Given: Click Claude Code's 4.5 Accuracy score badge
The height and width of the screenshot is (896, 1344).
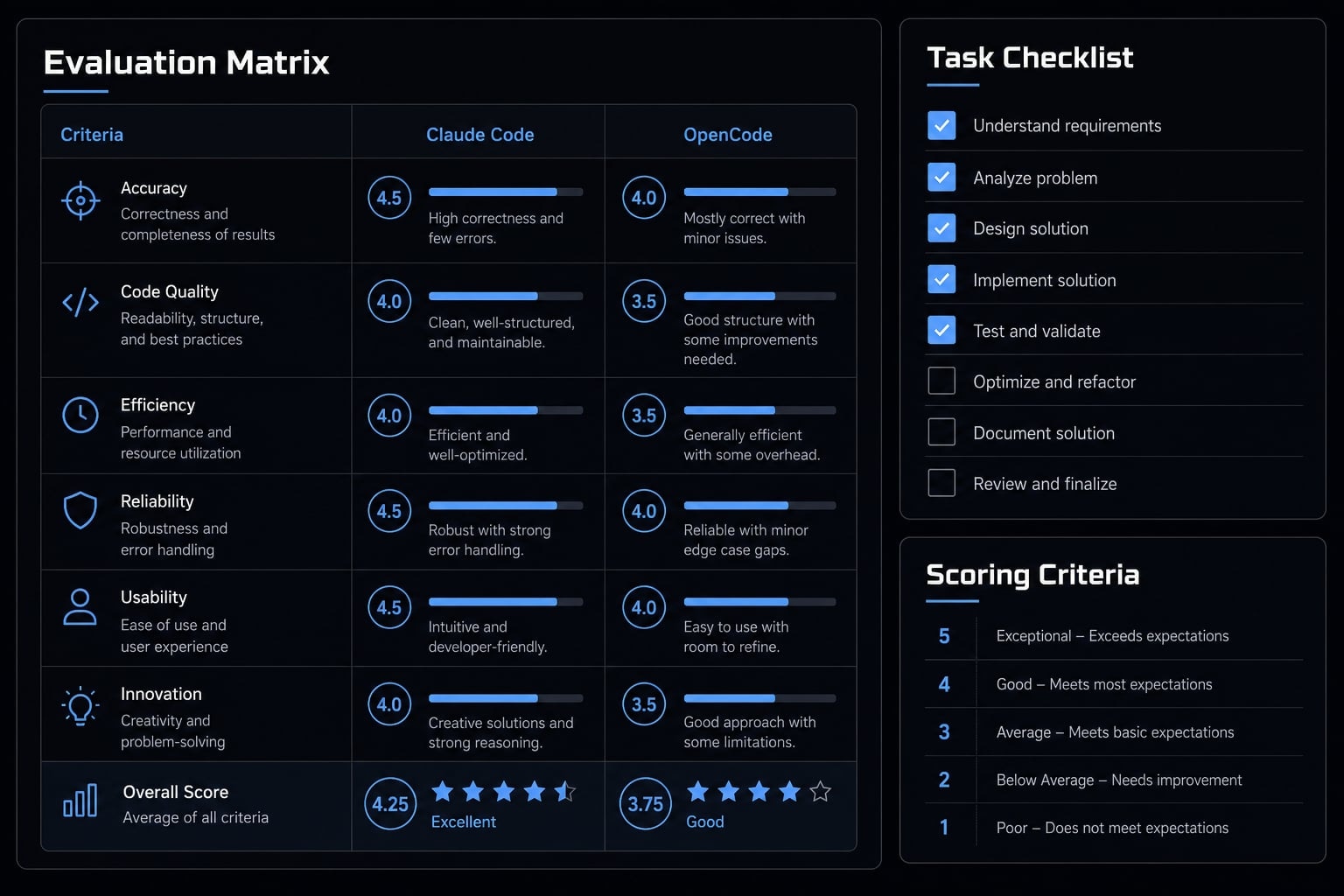Looking at the screenshot, I should tap(389, 198).
